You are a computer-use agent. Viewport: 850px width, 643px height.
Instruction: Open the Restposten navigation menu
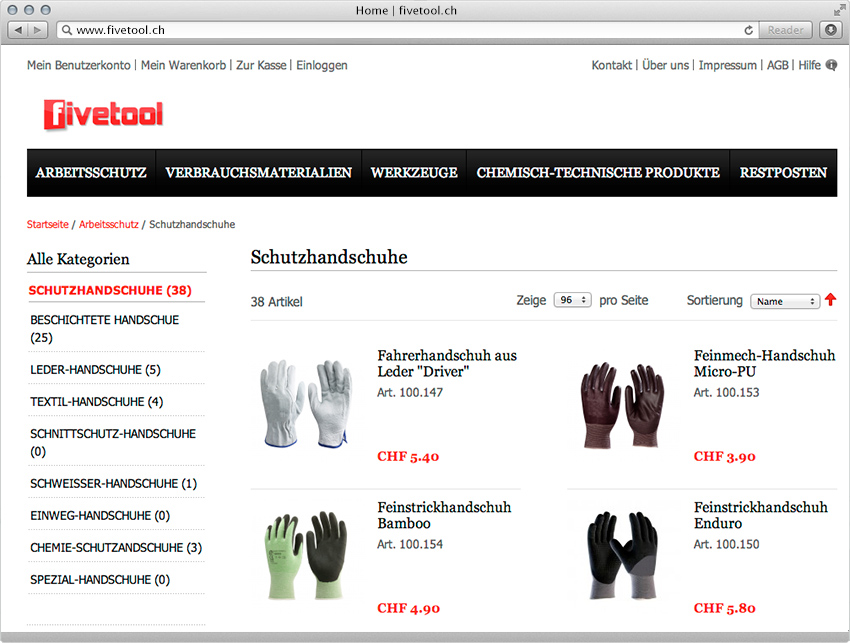[x=783, y=172]
